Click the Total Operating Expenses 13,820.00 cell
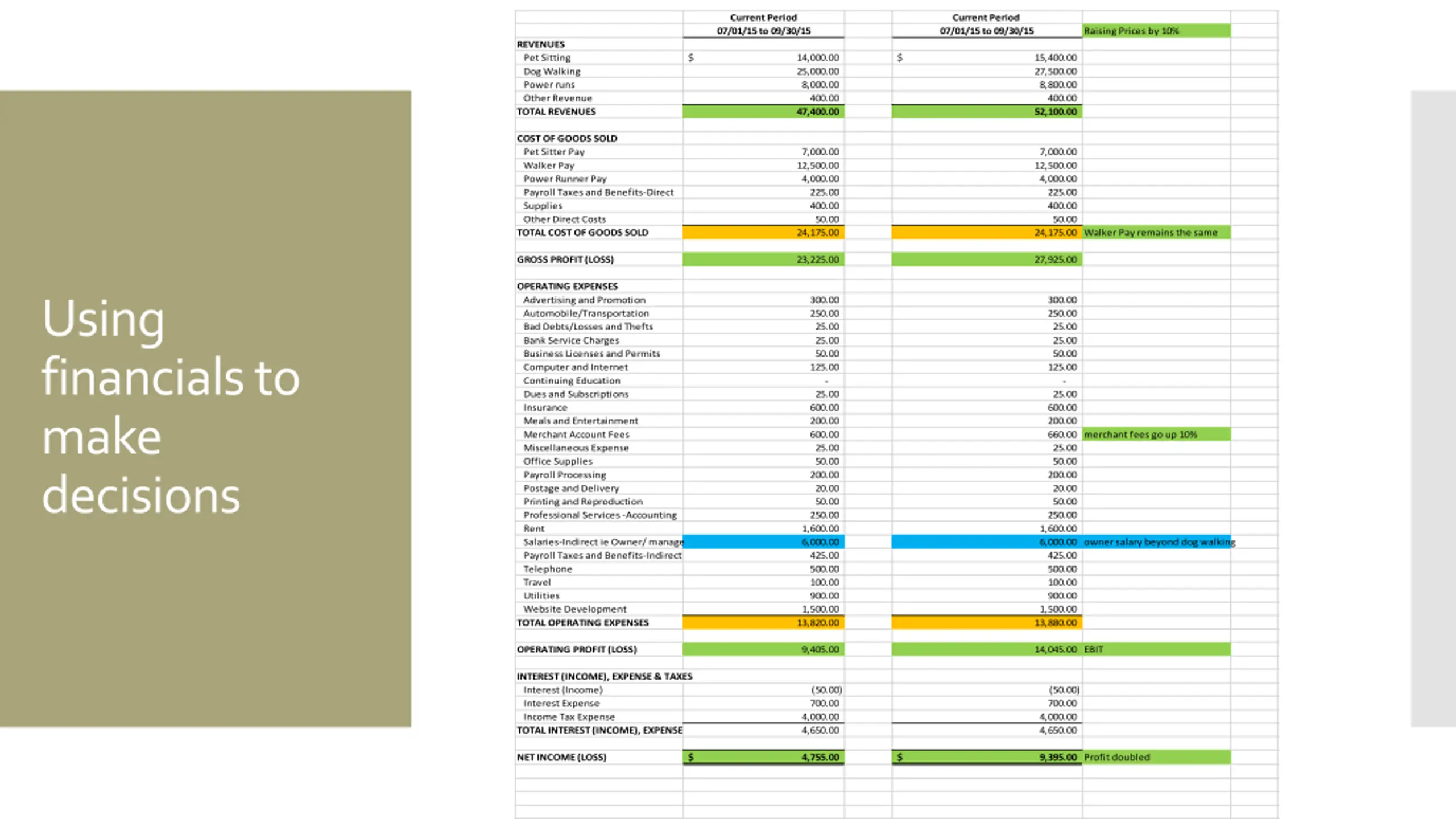The width and height of the screenshot is (1456, 819). [x=763, y=623]
